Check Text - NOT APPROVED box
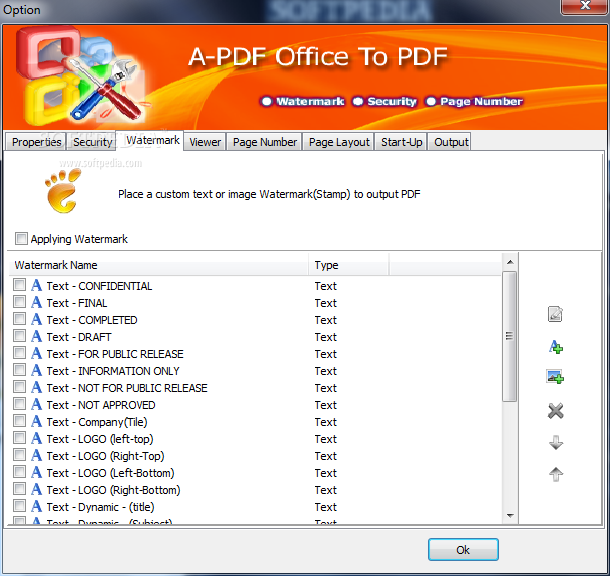 tap(19, 404)
